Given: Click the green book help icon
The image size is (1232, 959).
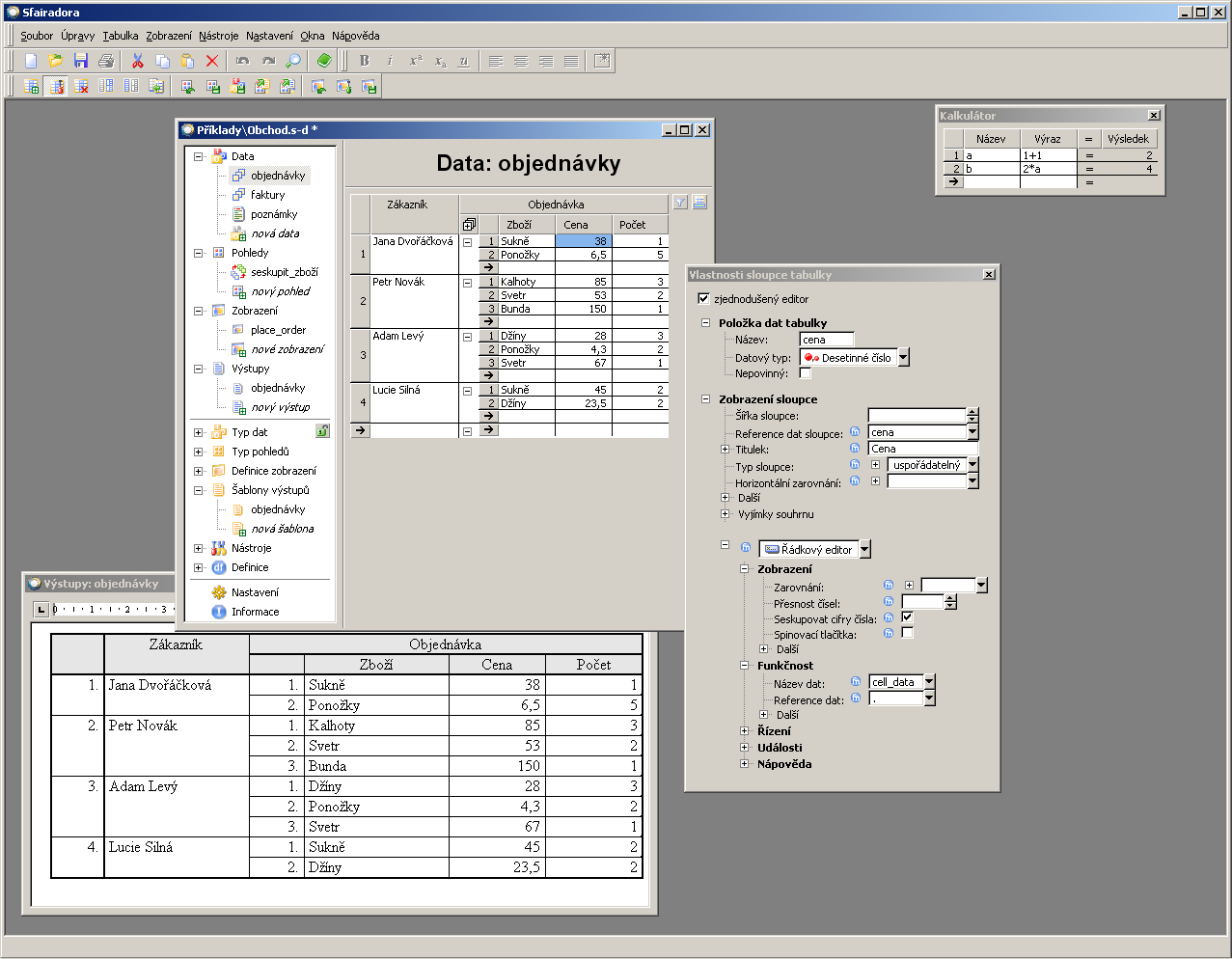Looking at the screenshot, I should point(324,61).
